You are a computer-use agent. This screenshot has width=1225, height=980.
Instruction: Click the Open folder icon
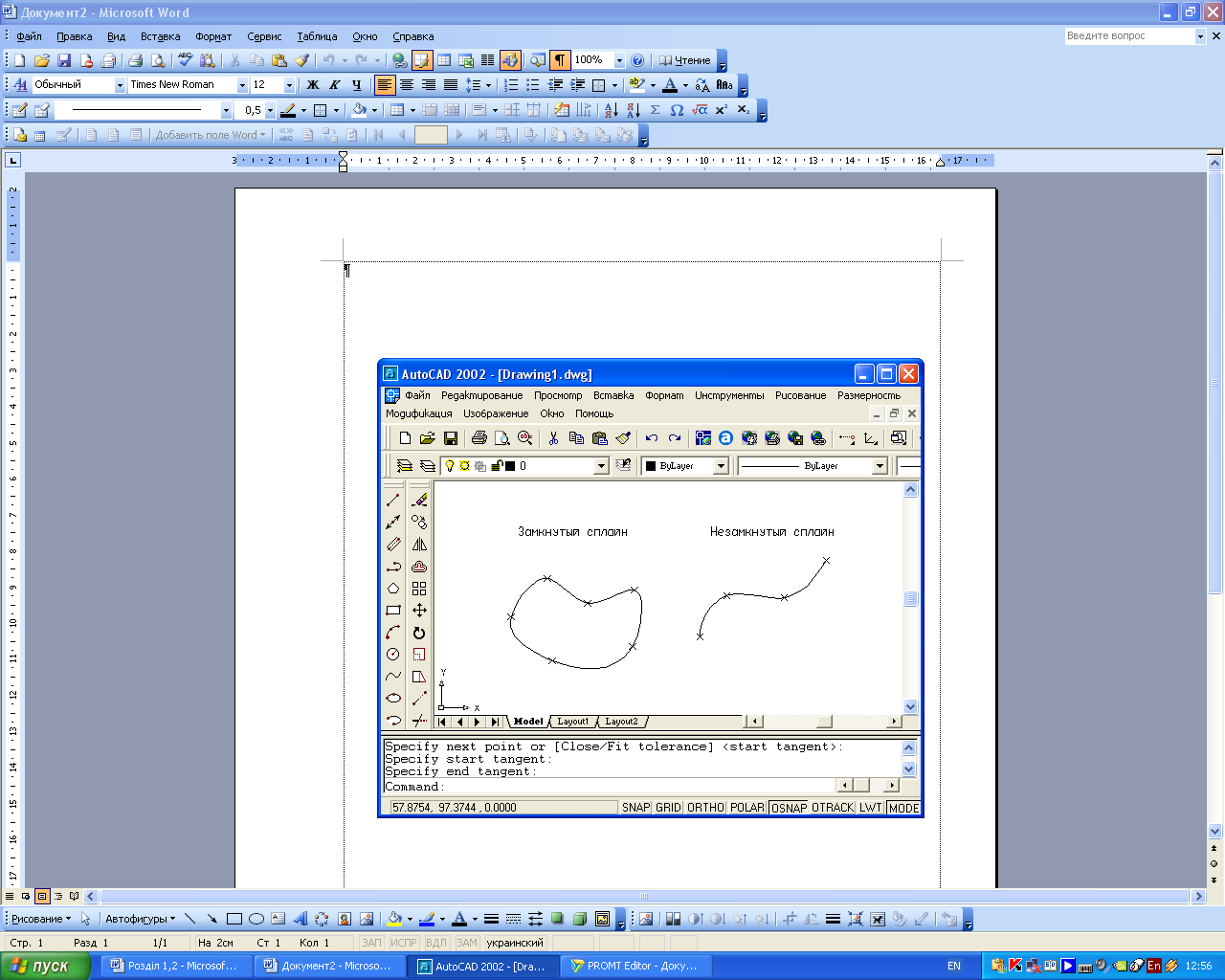(42, 60)
